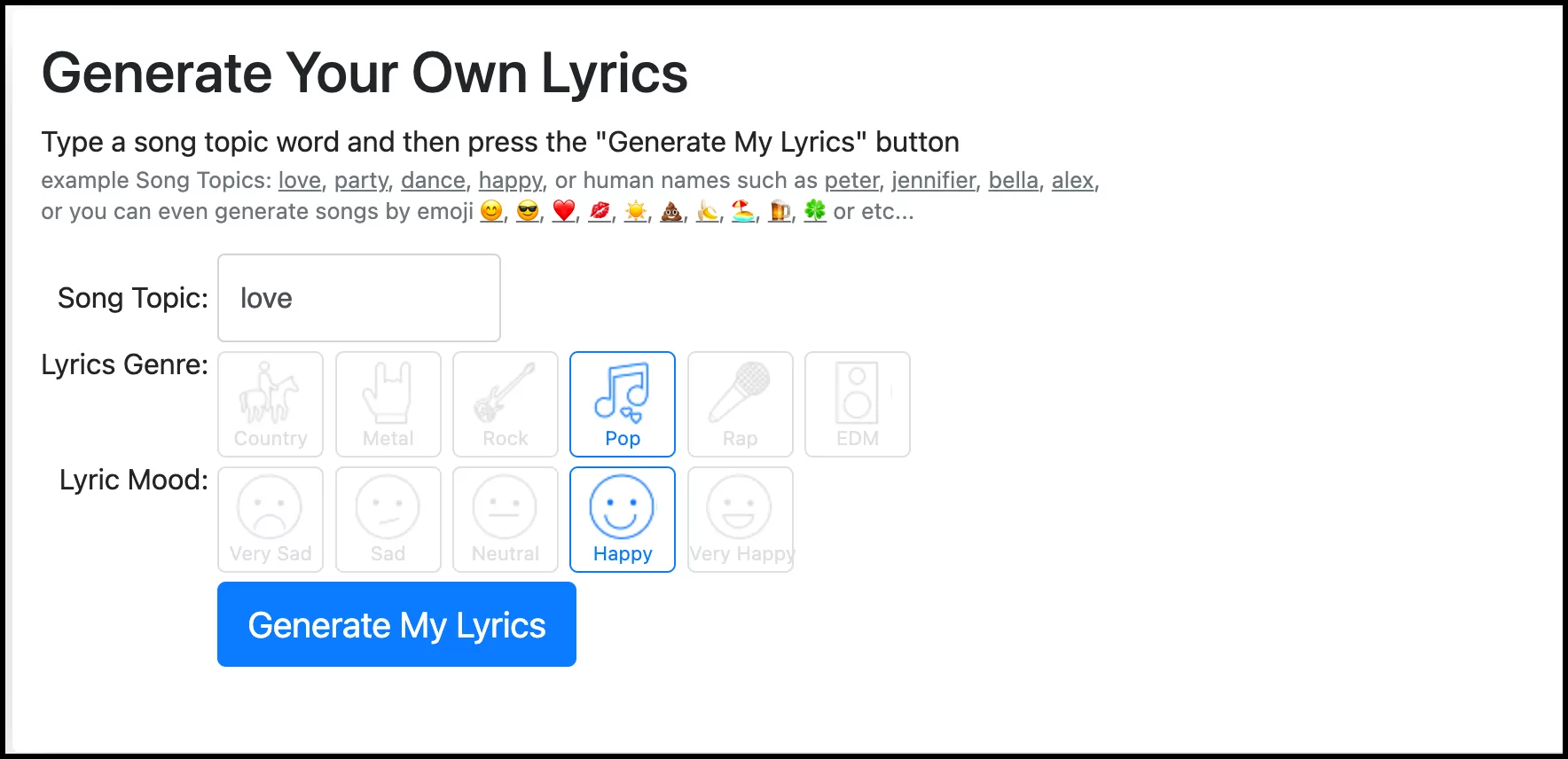Click inside the Song Topic text field
Screen dimensions: 1568x759
[358, 298]
